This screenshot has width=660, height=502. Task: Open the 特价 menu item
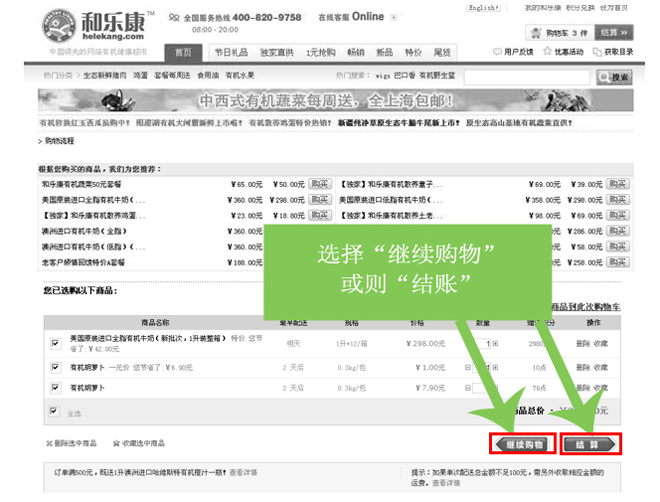(413, 52)
